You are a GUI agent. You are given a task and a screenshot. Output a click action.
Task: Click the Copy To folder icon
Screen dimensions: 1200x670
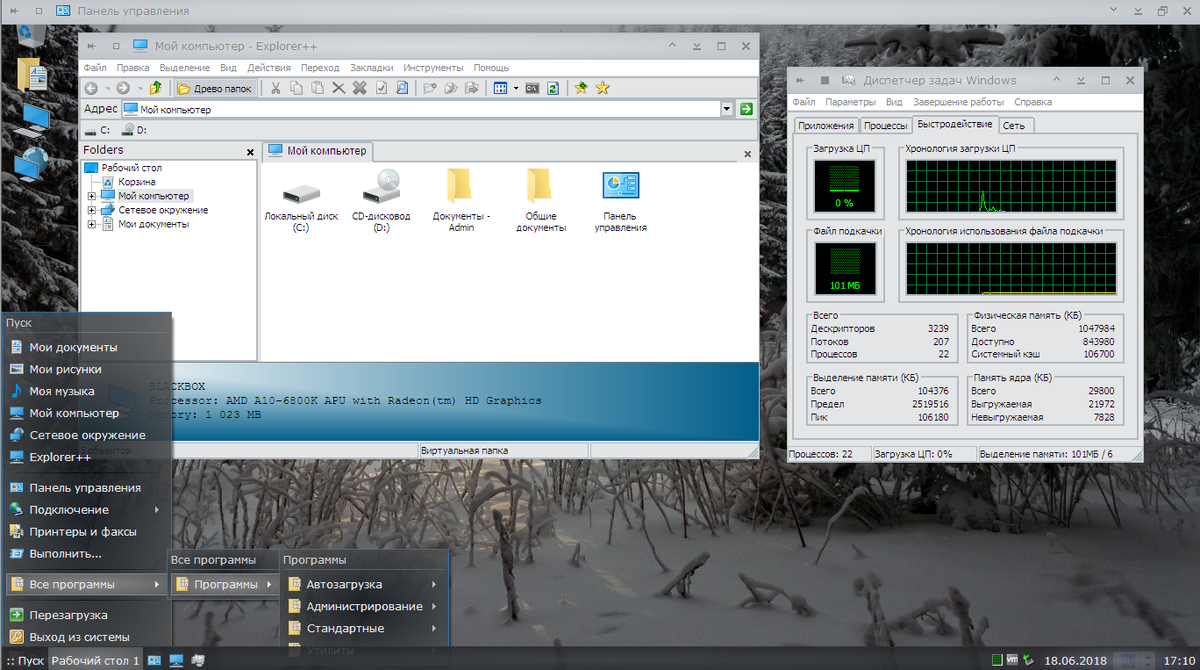451,88
